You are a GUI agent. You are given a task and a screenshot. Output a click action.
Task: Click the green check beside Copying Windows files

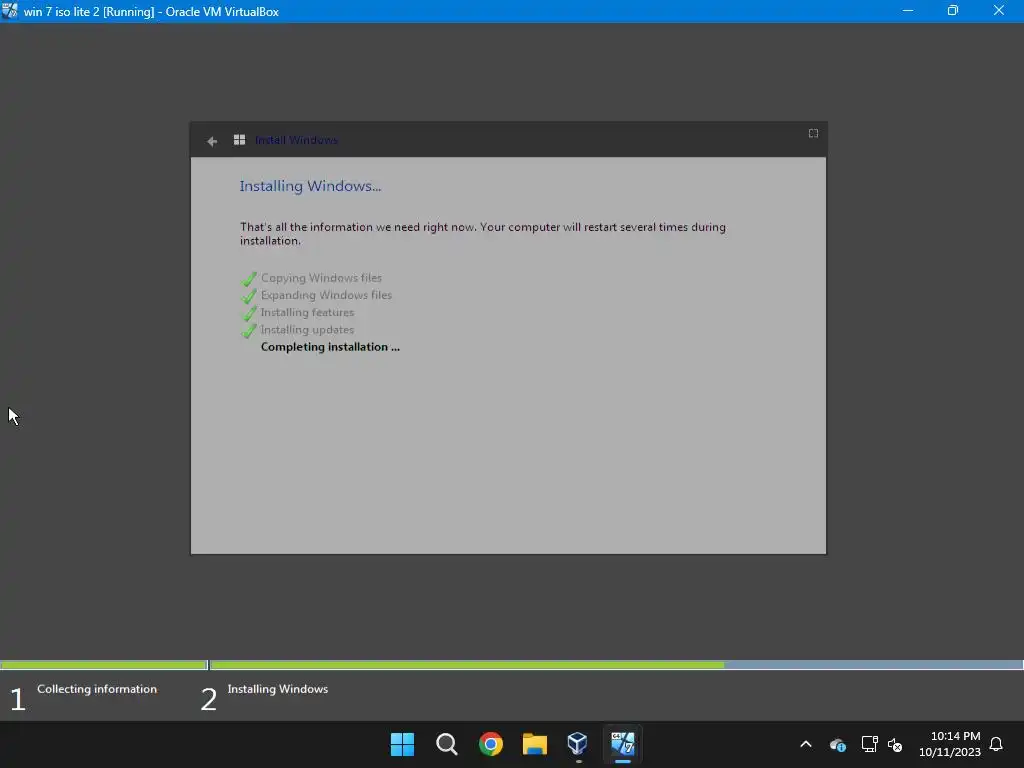click(x=249, y=279)
